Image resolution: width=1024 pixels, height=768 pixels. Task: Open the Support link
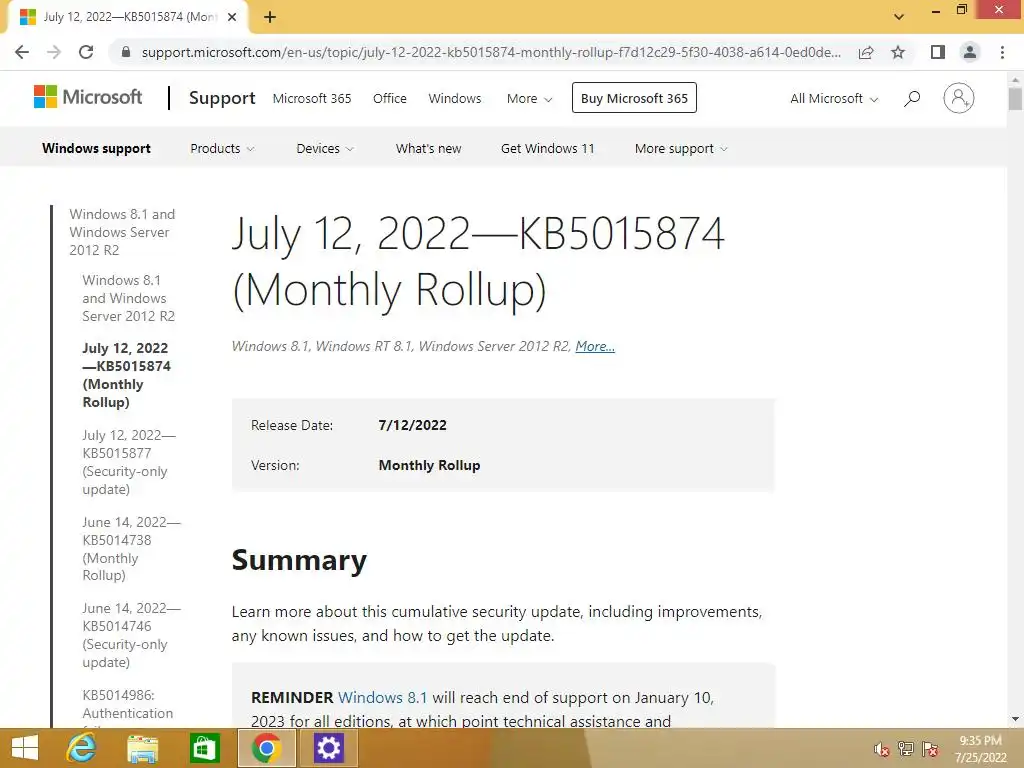click(222, 98)
